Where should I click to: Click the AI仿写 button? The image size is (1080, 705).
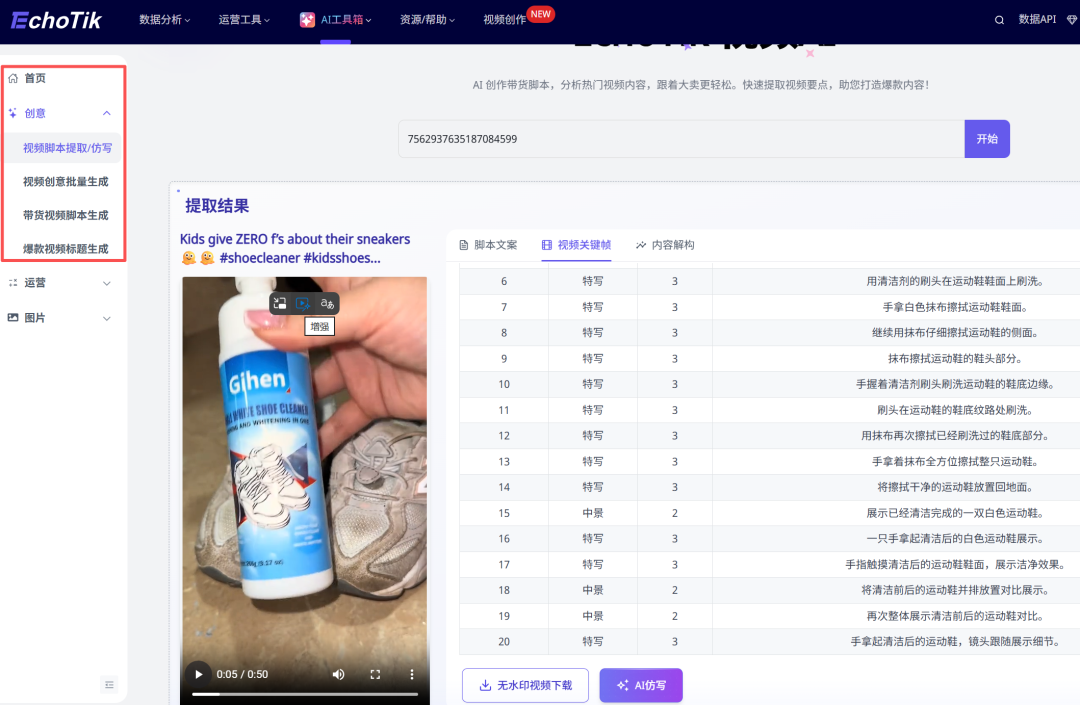[x=640, y=685]
